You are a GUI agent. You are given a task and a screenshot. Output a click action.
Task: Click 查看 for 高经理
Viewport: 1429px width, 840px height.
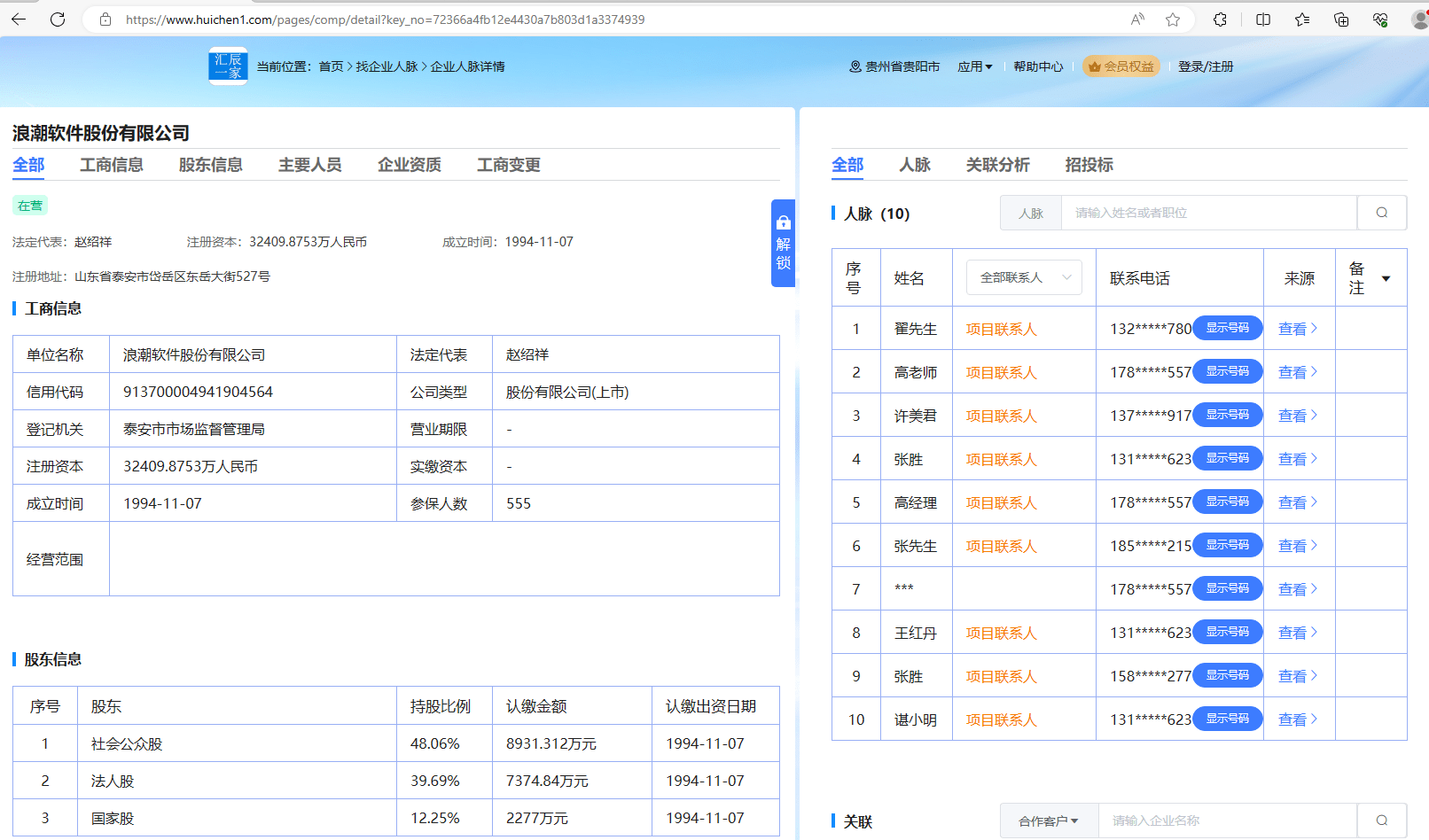pos(1298,502)
